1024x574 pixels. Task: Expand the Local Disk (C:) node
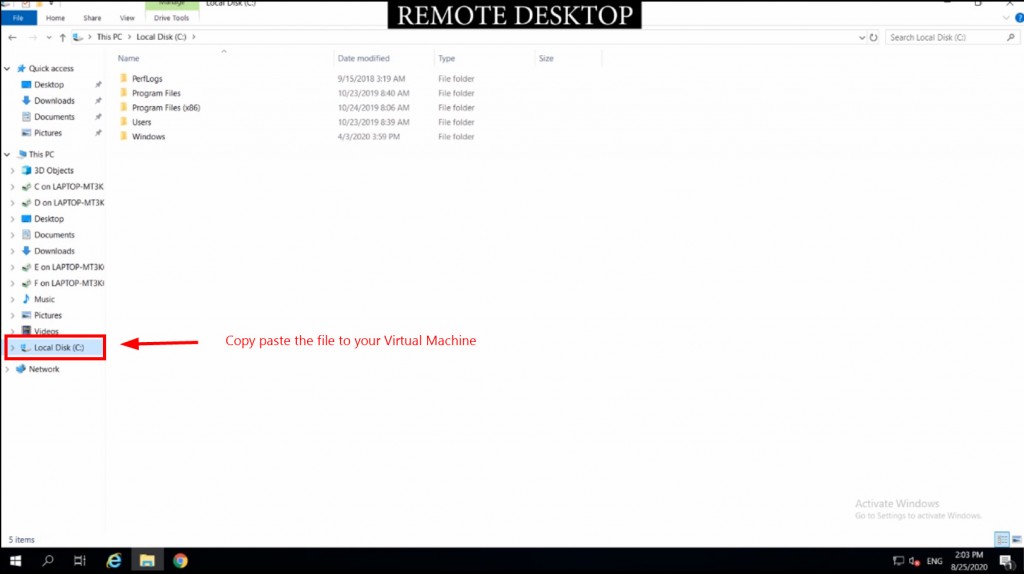pos(12,347)
